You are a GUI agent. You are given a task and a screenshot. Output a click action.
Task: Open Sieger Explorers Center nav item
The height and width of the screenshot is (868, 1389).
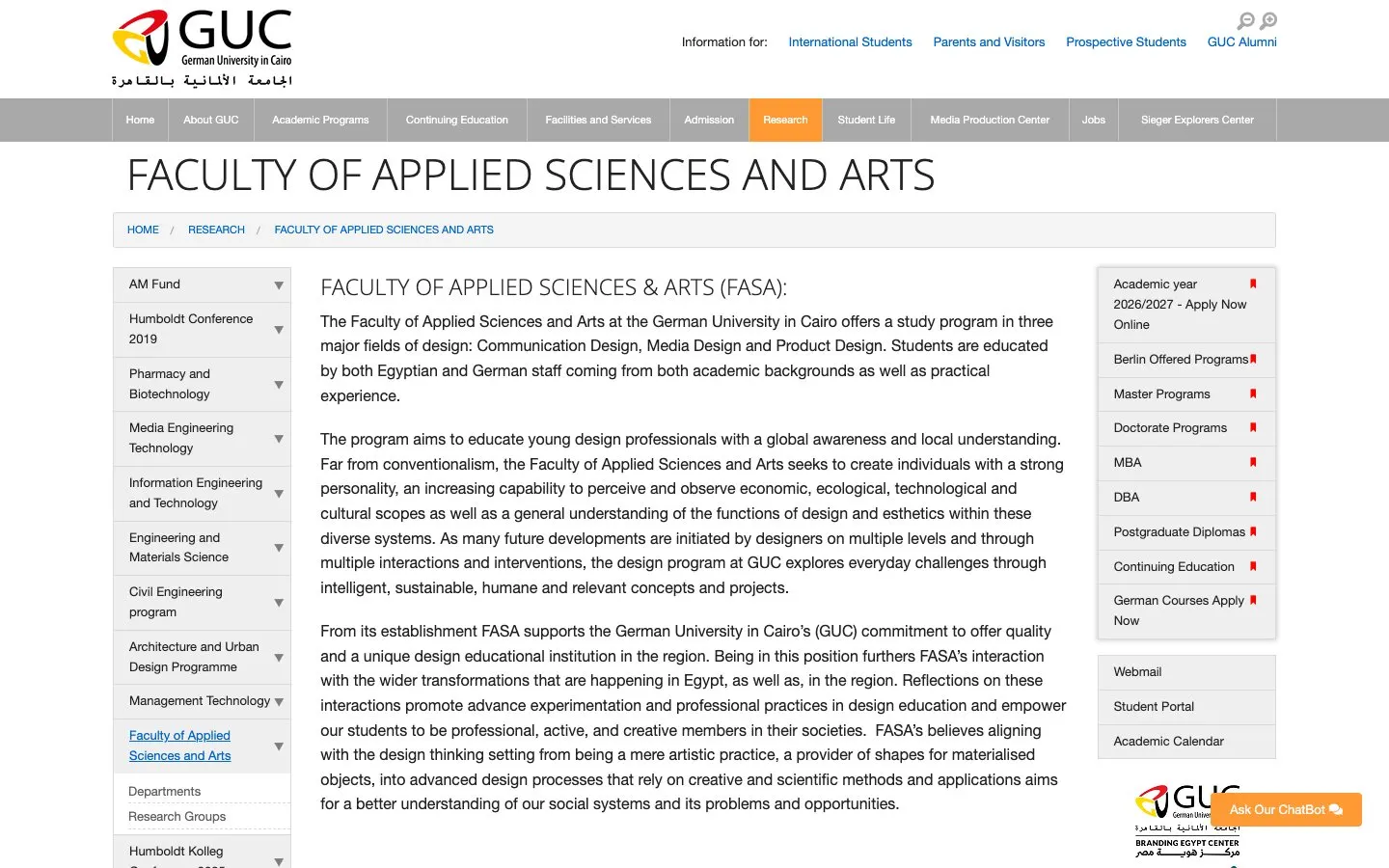[1197, 120]
